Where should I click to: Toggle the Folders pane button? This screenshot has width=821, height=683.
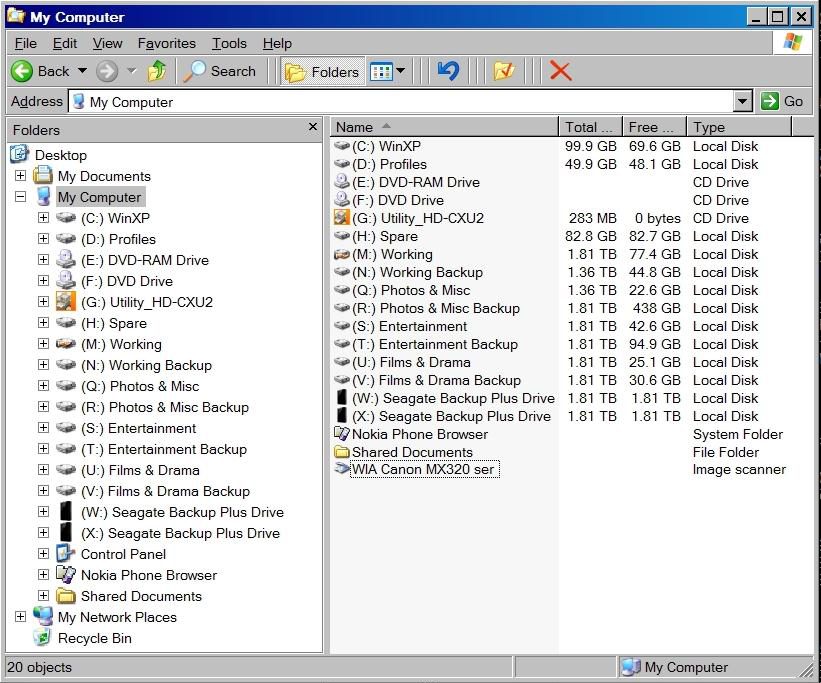click(x=323, y=71)
